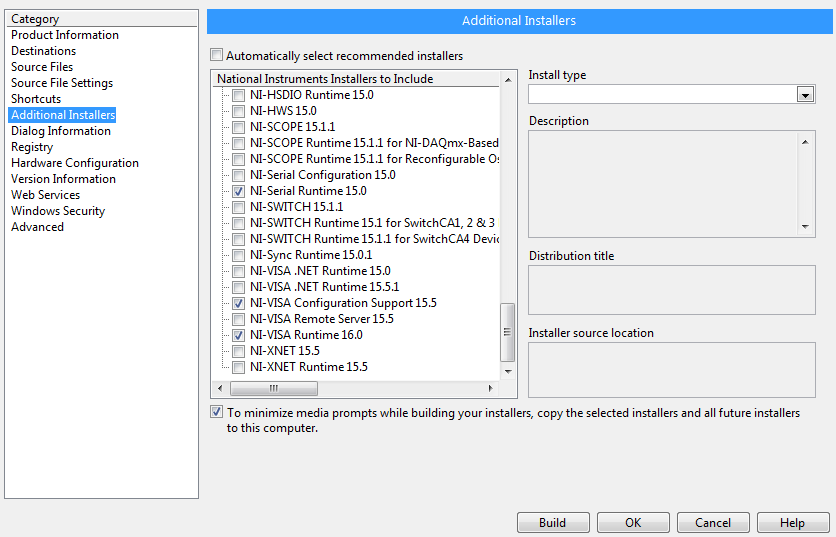This screenshot has width=836, height=537.
Task: Check NI-Serial Configuration 15.0 checkbox
Action: pyautogui.click(x=238, y=175)
